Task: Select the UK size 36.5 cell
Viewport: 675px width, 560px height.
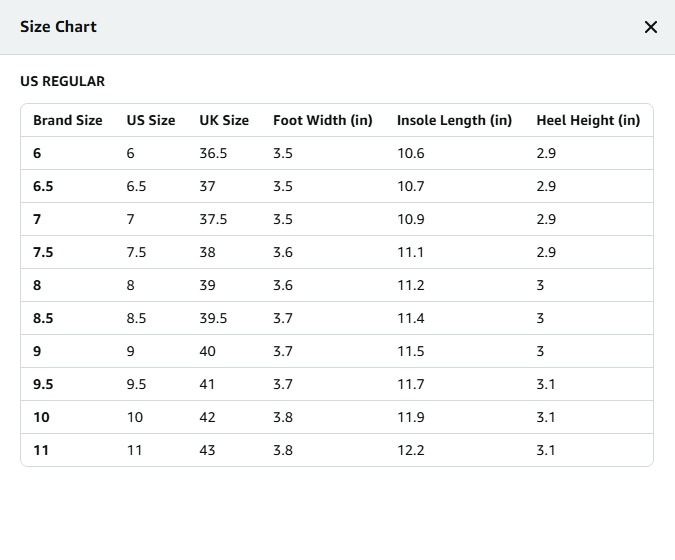Action: tap(213, 153)
